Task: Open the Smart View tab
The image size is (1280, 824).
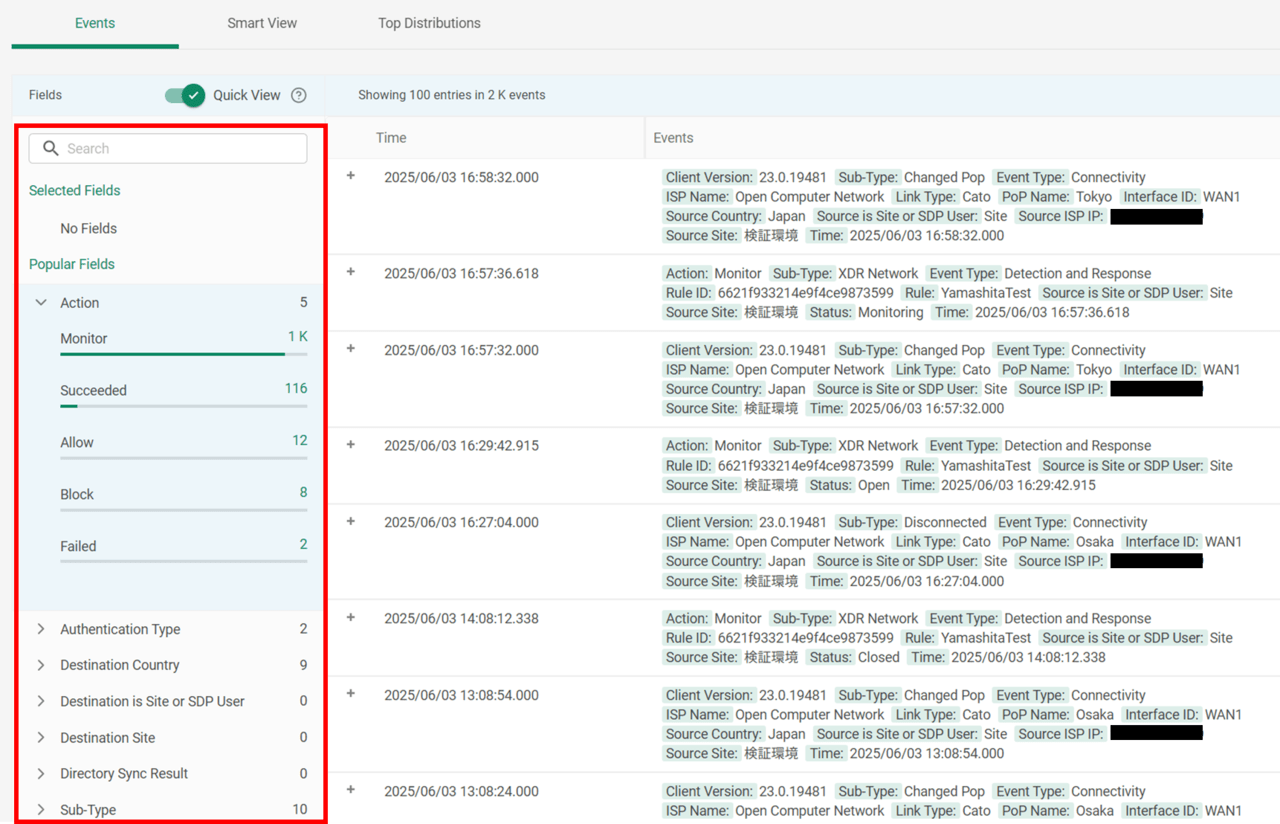Action: point(262,23)
